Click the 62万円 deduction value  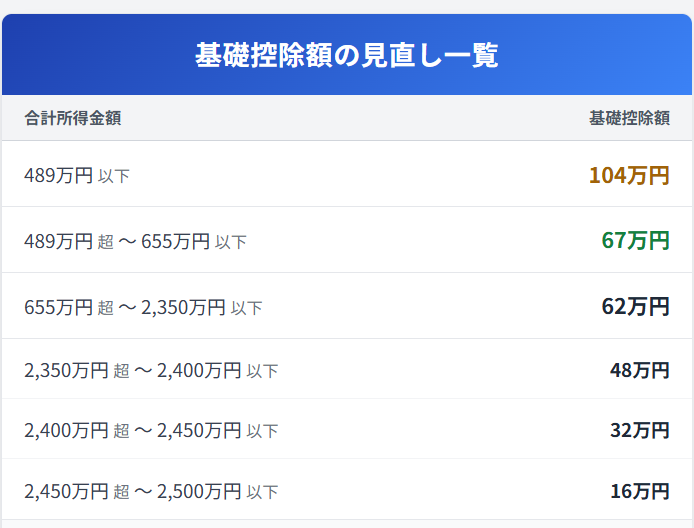tap(635, 307)
